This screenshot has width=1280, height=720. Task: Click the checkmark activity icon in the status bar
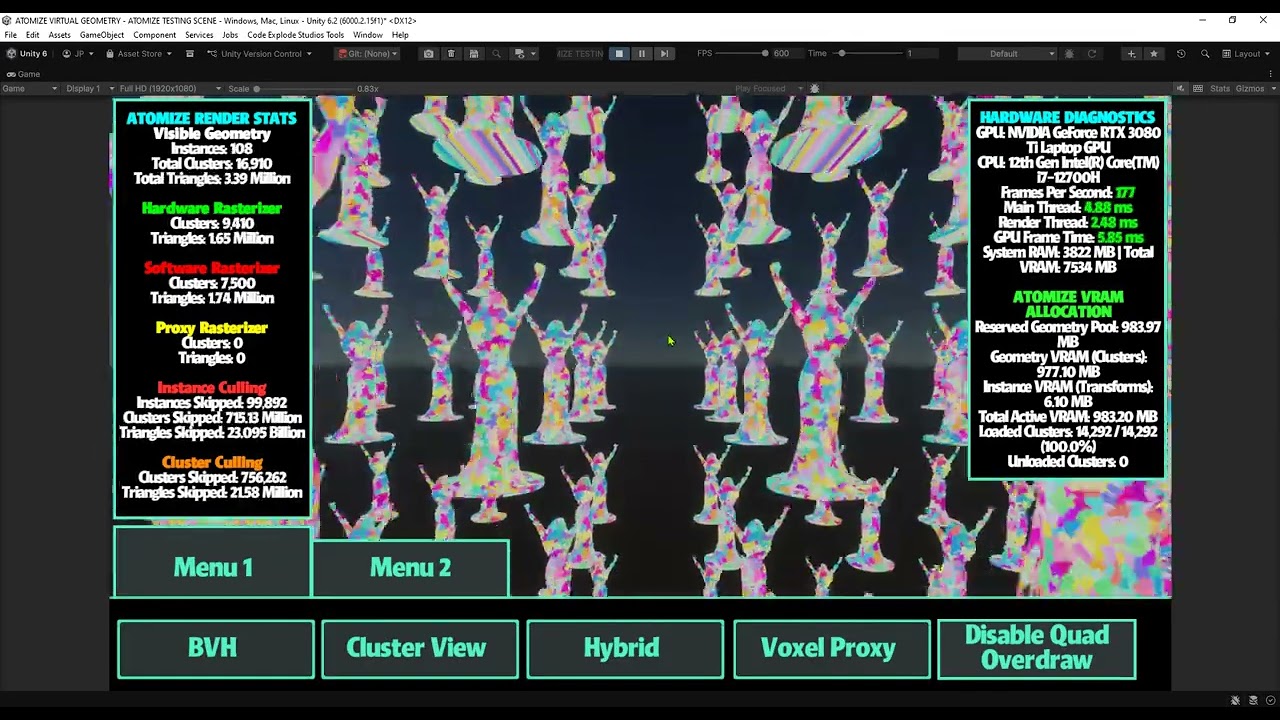pos(1270,701)
